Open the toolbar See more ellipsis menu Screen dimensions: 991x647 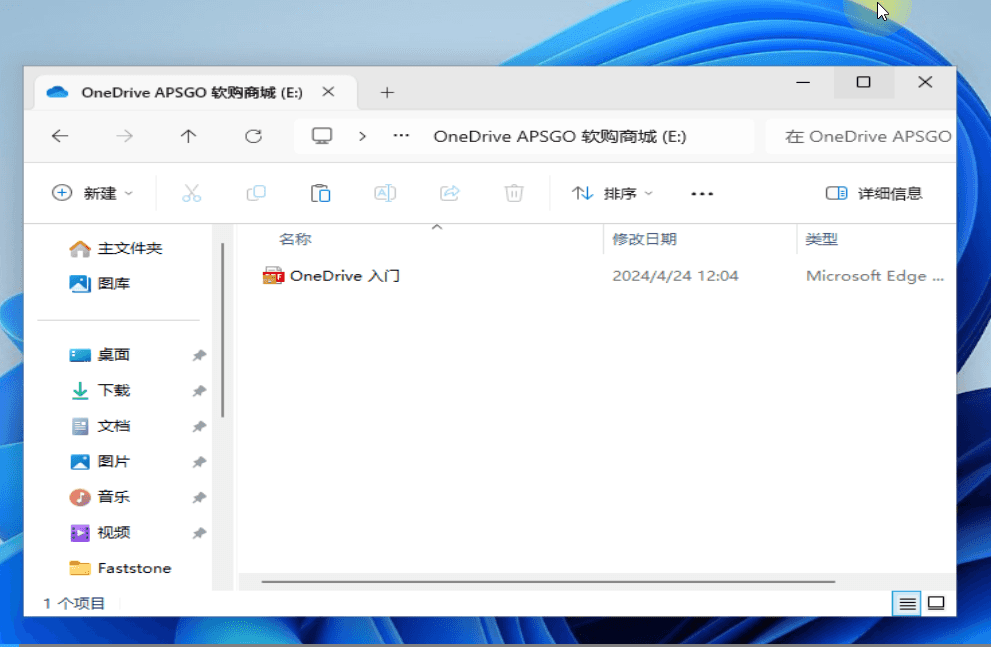click(702, 194)
